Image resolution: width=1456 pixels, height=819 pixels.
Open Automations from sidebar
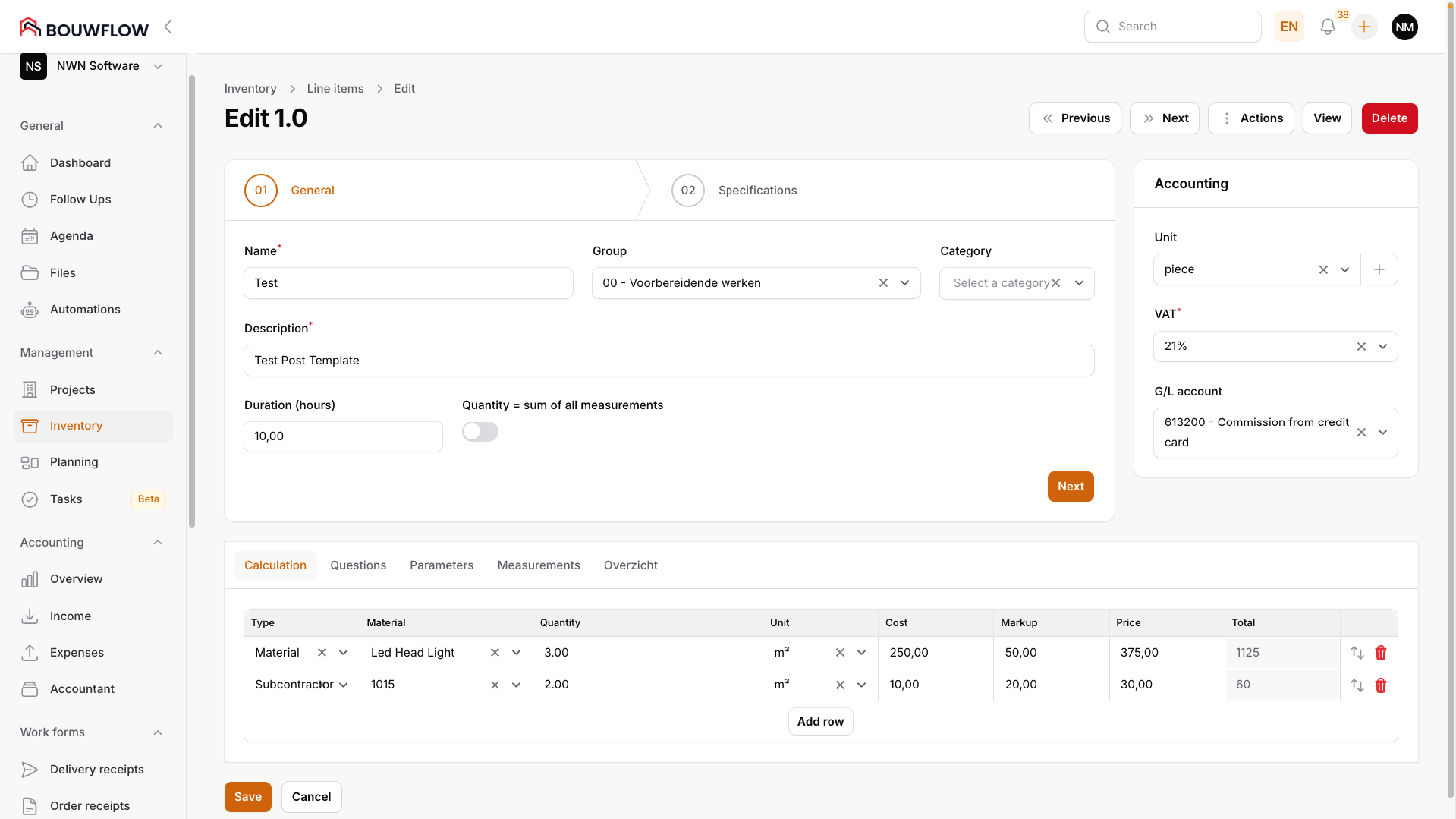point(85,310)
